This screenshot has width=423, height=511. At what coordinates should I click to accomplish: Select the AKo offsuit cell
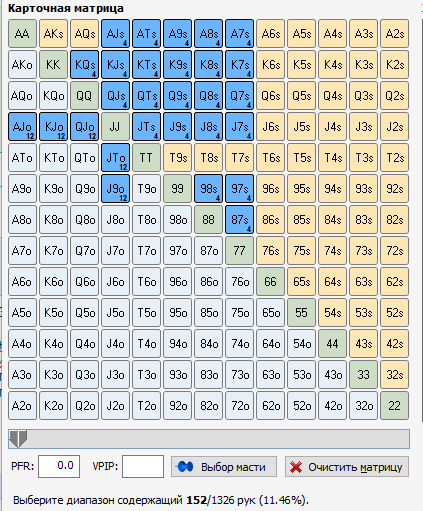click(x=22, y=64)
